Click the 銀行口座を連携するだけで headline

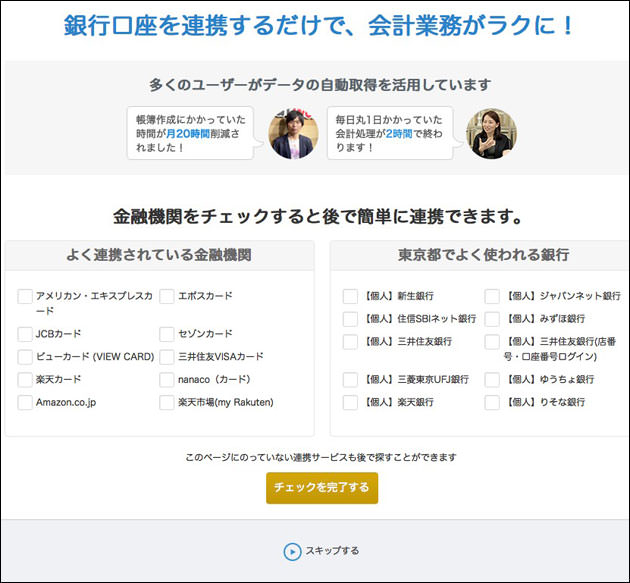319,26
